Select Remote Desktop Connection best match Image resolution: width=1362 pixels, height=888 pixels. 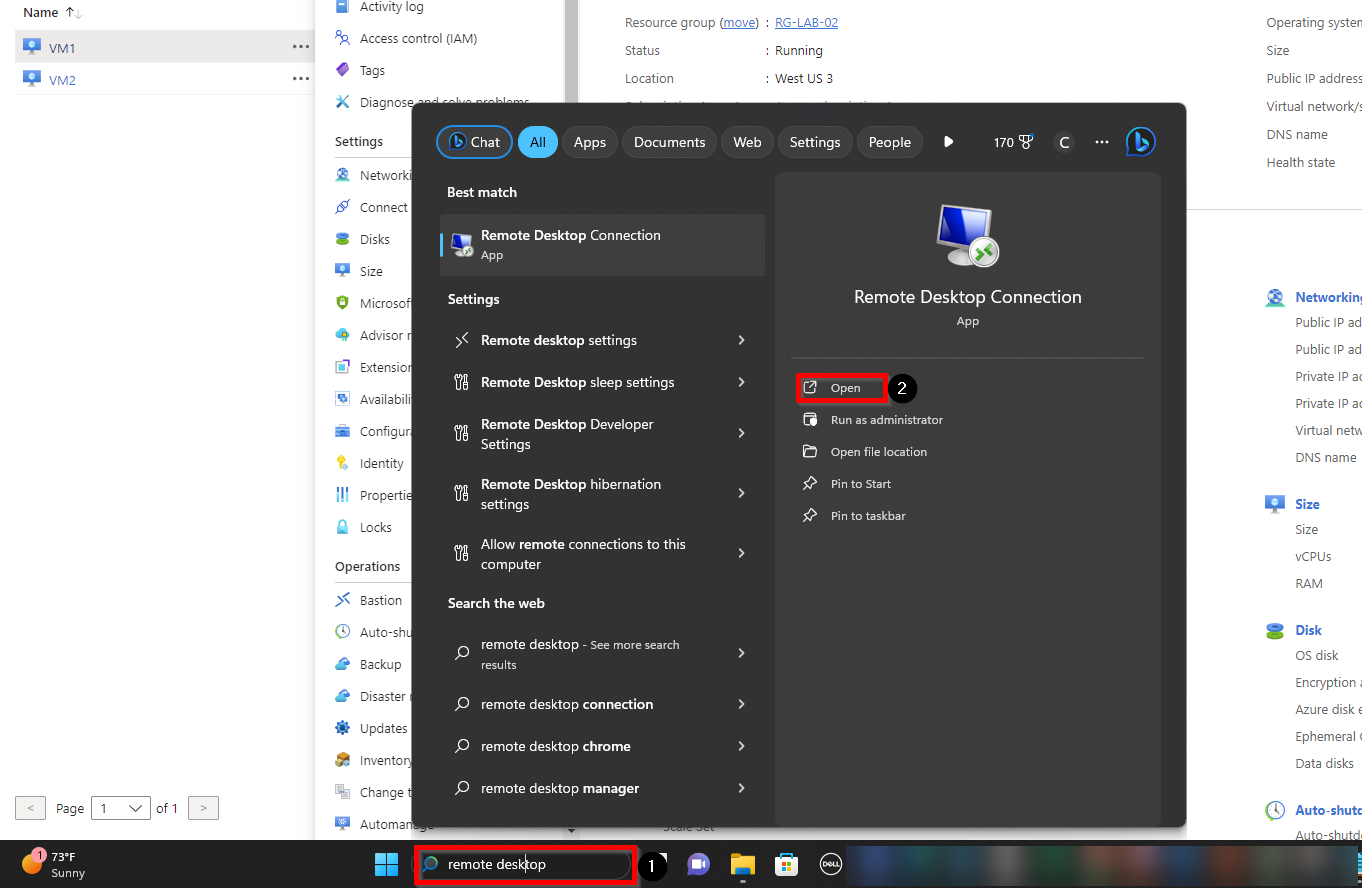click(x=603, y=245)
